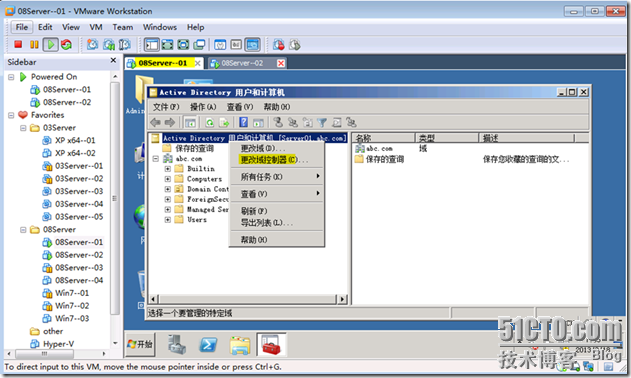Collapse the 08Server sidebar folder
The height and width of the screenshot is (378, 631).
[23, 230]
